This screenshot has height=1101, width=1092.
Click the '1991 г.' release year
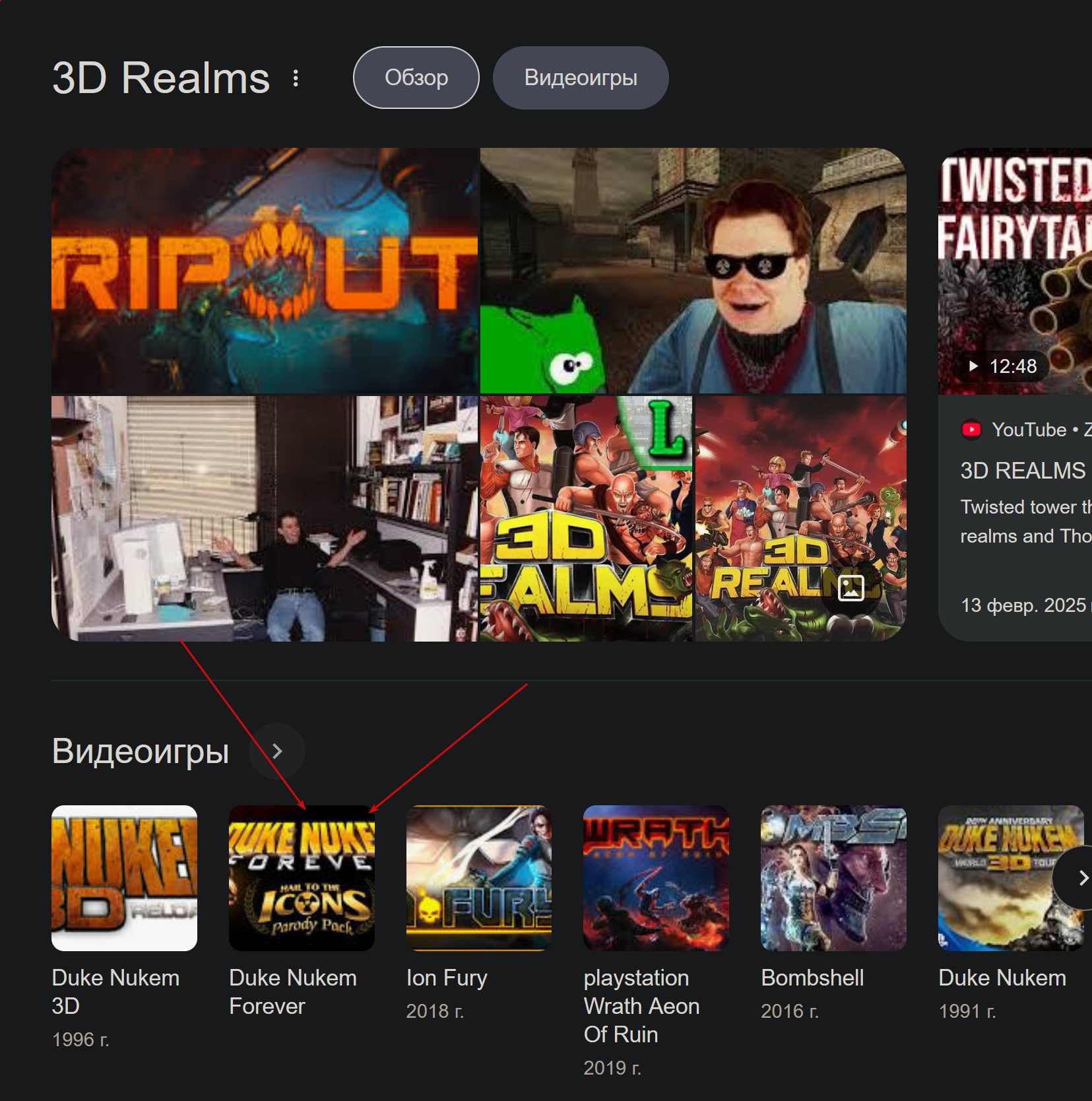click(967, 1011)
